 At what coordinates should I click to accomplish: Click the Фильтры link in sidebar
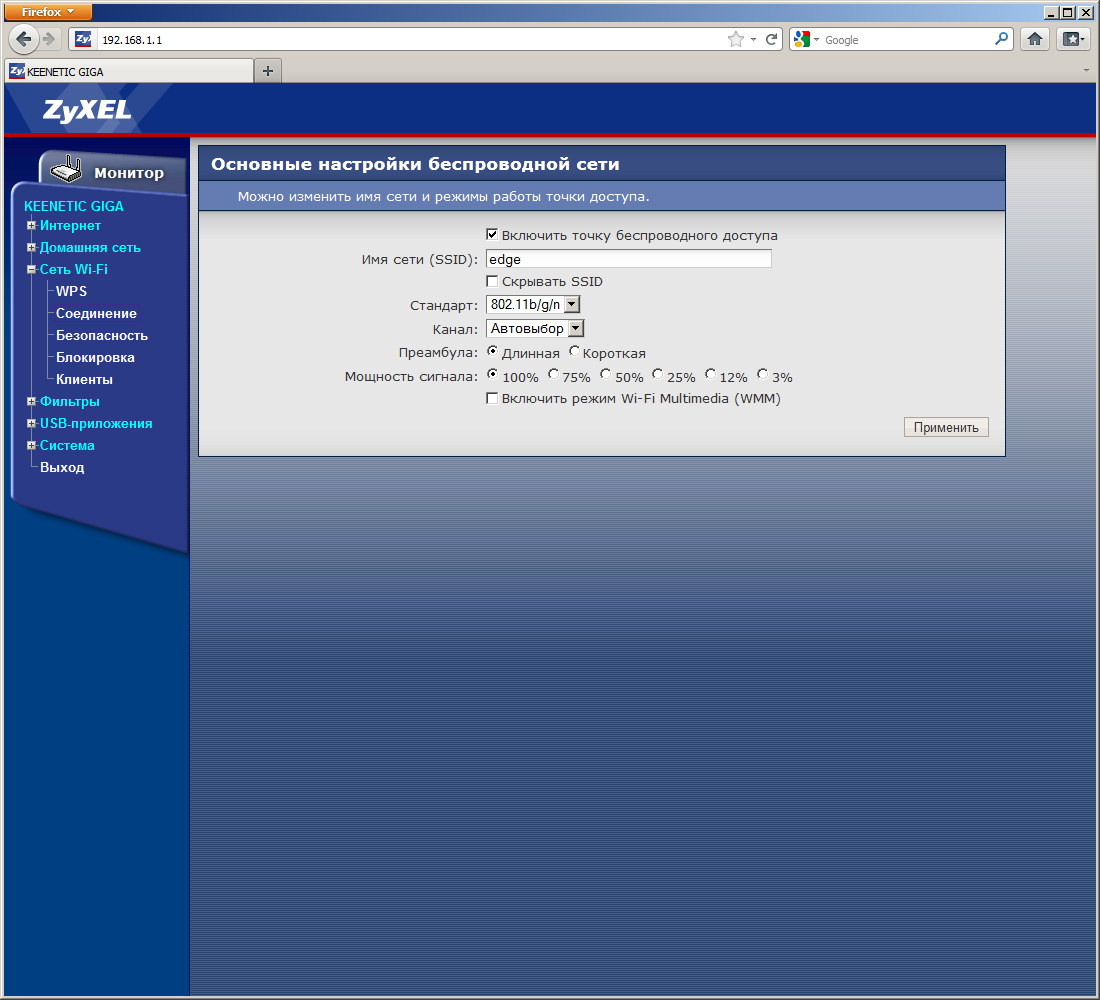tap(69, 401)
